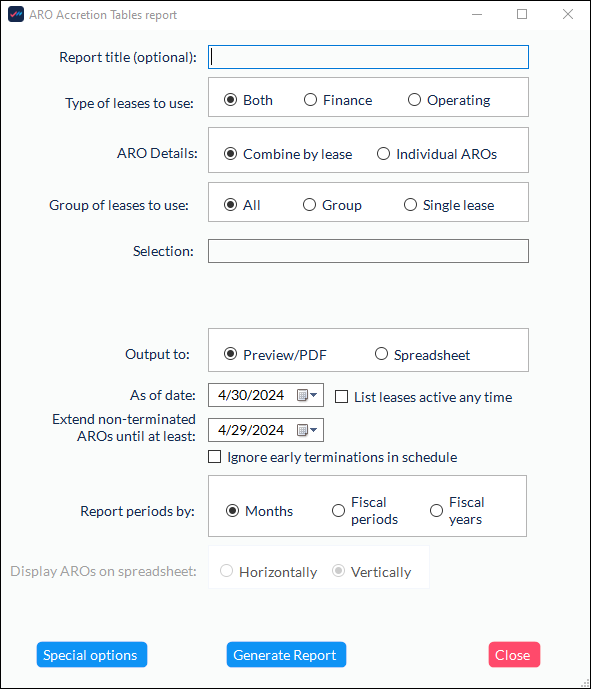The width and height of the screenshot is (591, 689).
Task: Click the red Close button
Action: [514, 655]
